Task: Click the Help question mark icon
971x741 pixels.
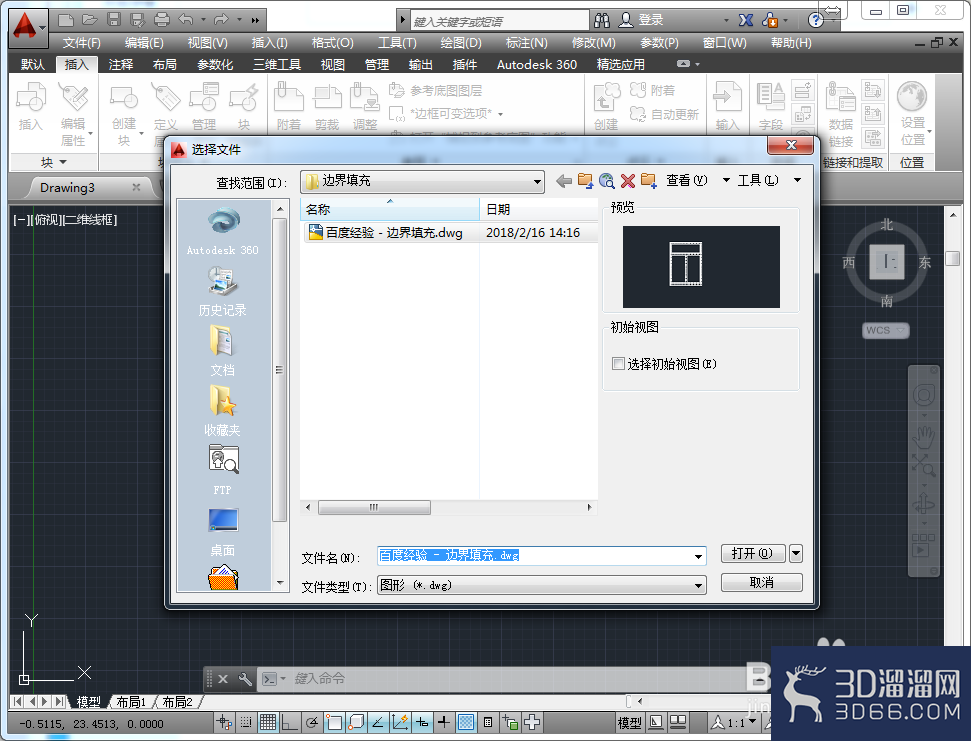Action: point(816,20)
